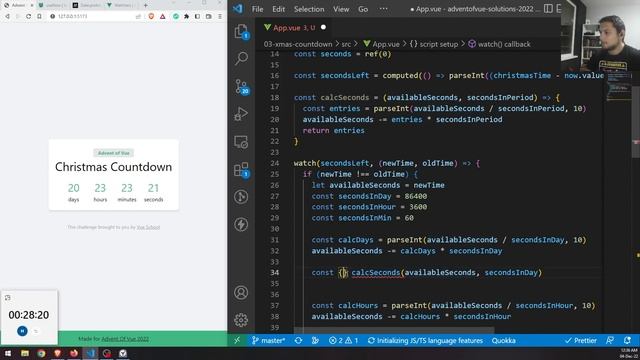Open the Remote Explorer view
The image size is (640, 360).
[x=241, y=142]
